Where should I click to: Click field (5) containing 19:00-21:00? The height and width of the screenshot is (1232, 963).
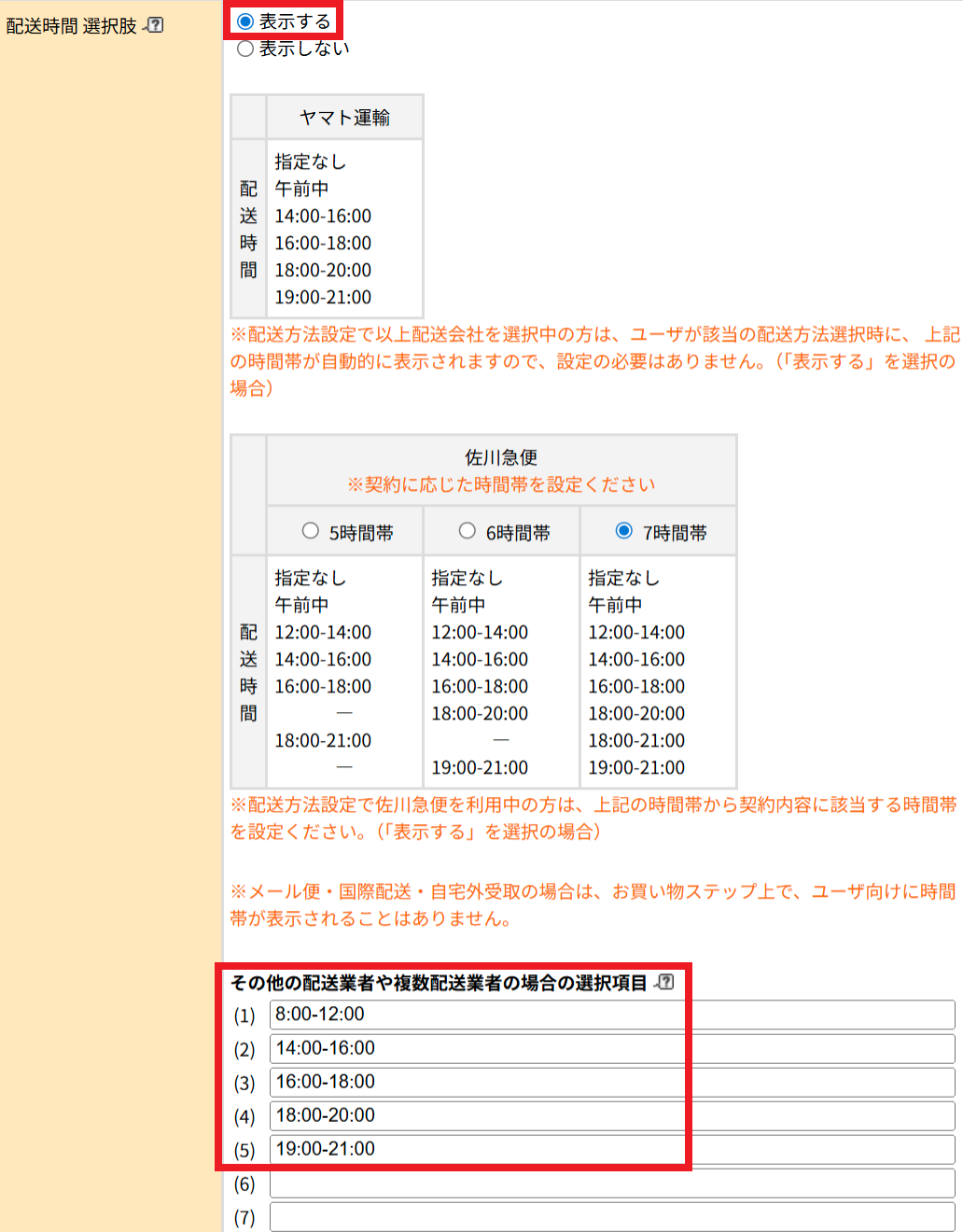[x=611, y=1149]
